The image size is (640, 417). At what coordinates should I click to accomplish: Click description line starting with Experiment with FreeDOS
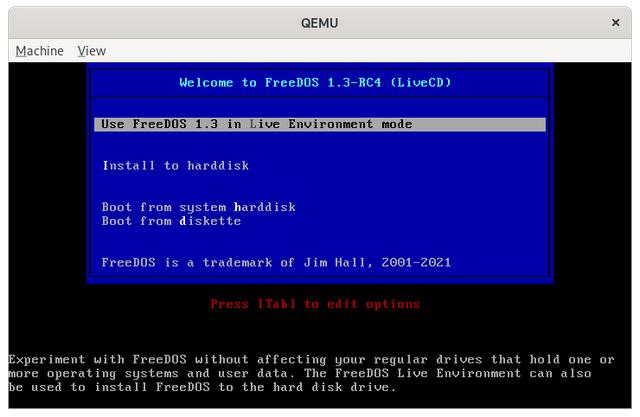(312, 359)
